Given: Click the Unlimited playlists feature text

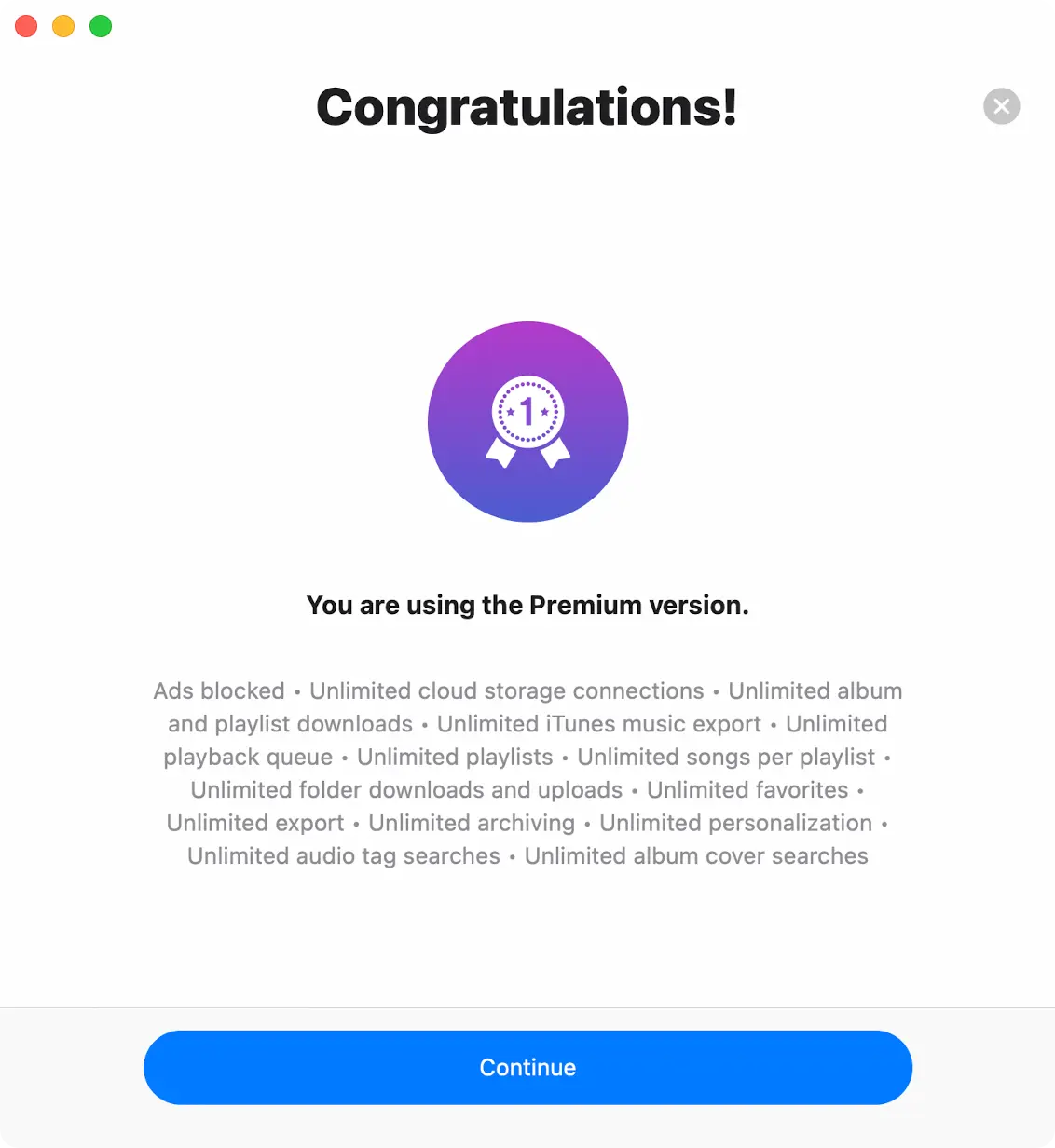Looking at the screenshot, I should pos(454,757).
